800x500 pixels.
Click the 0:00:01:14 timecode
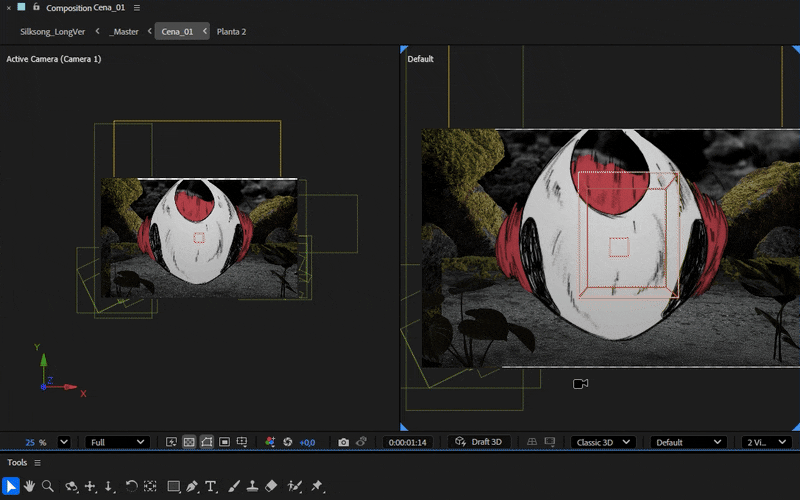click(408, 442)
